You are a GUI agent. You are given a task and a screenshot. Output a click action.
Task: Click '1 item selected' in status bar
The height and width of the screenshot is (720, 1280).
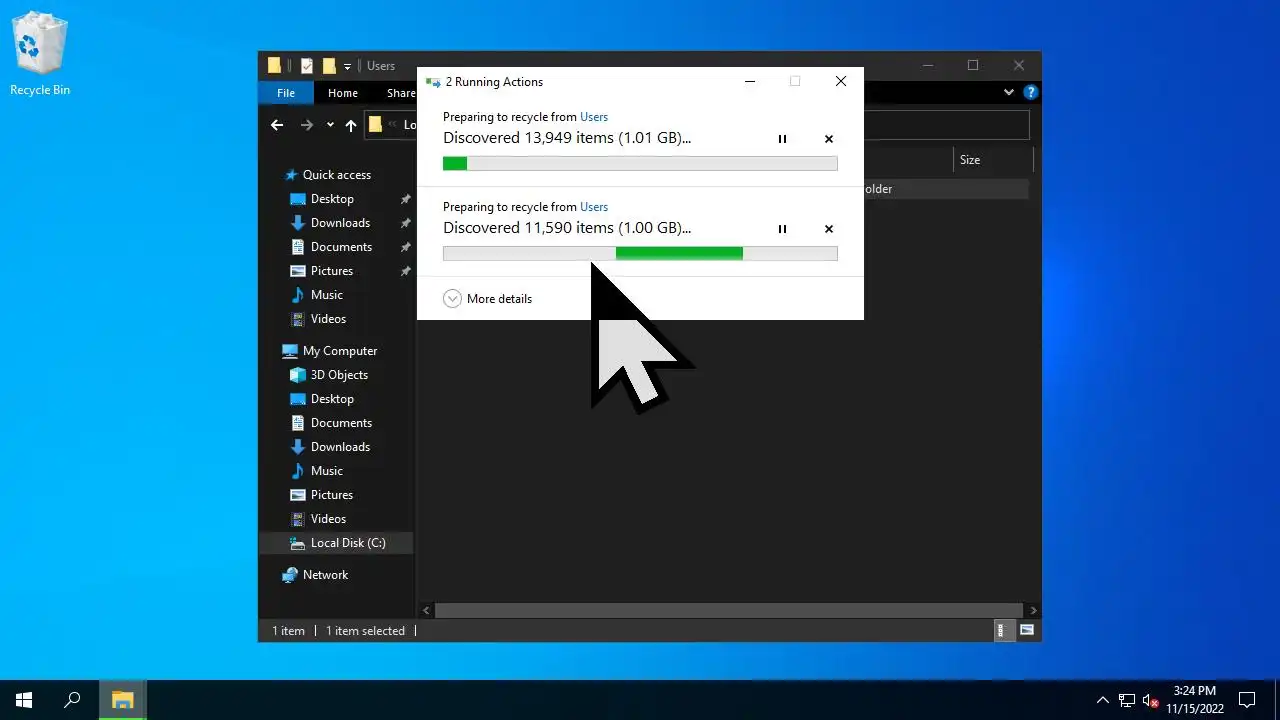tap(365, 631)
